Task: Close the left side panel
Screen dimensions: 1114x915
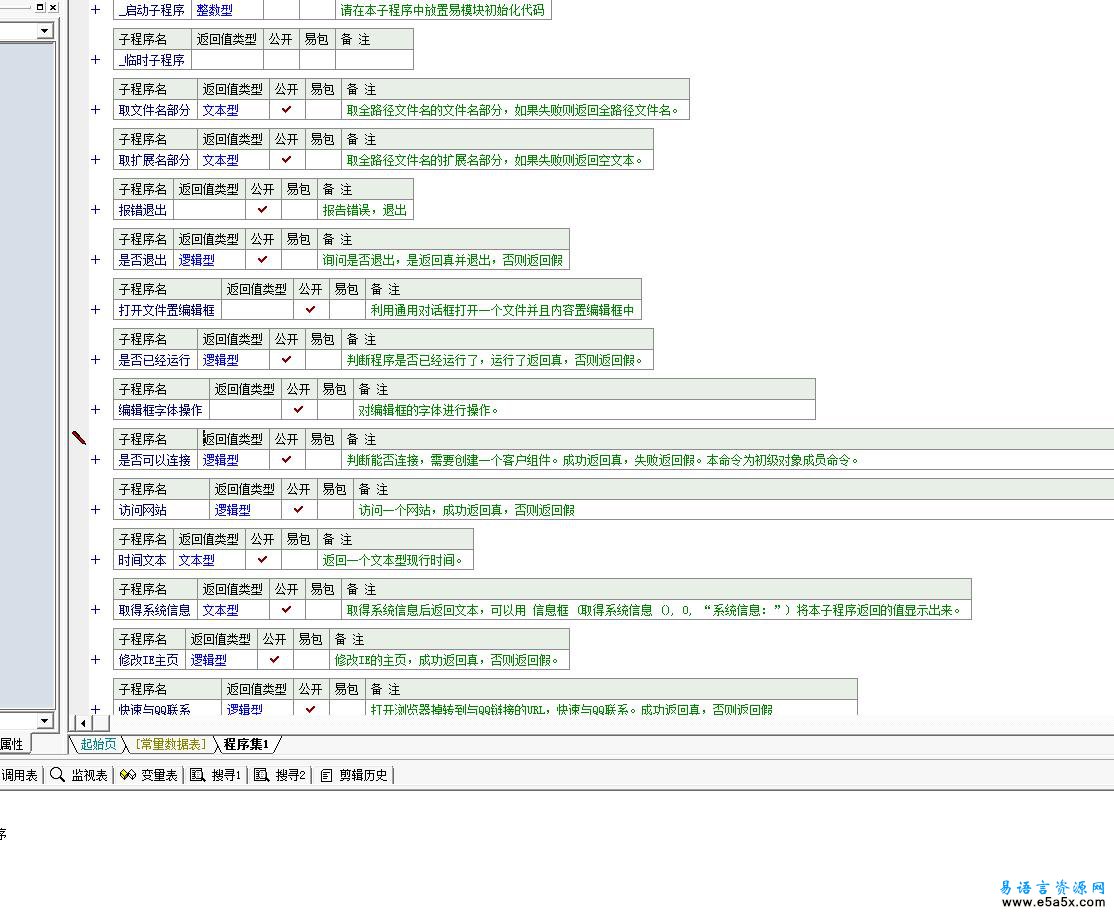Action: point(53,7)
